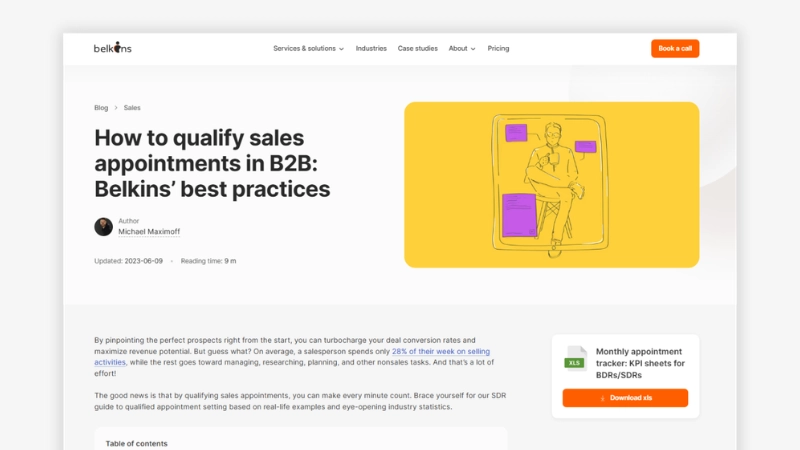Click the Table of contents heading
800x450 pixels.
pos(137,443)
